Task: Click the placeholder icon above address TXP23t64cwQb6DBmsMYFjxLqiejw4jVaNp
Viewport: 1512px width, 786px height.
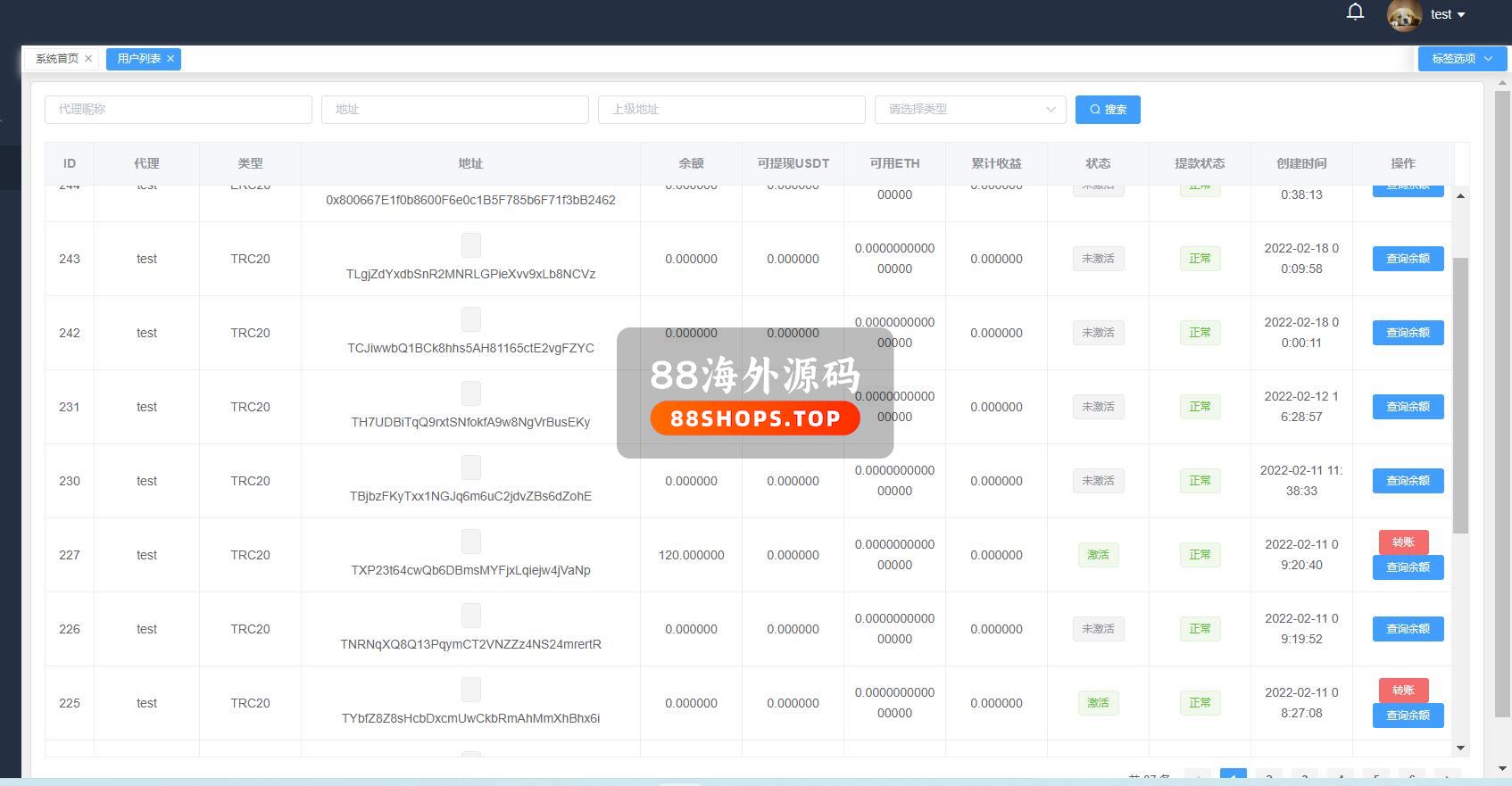Action: tap(470, 542)
